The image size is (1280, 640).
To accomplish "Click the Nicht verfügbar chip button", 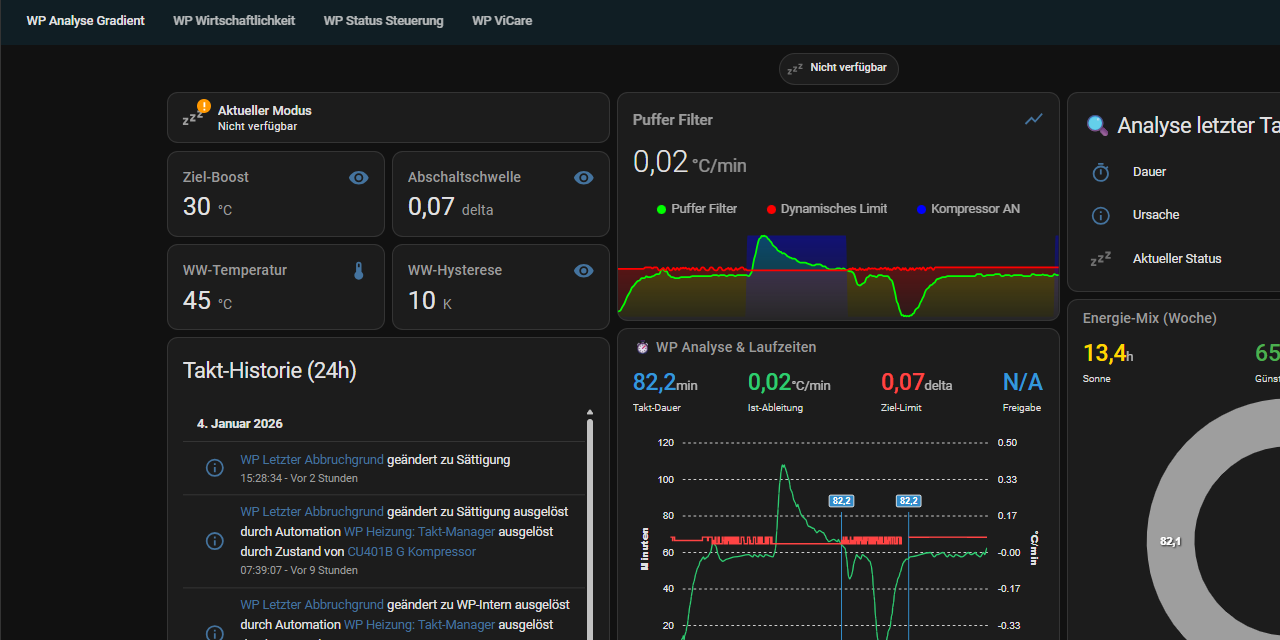I will 838,68.
